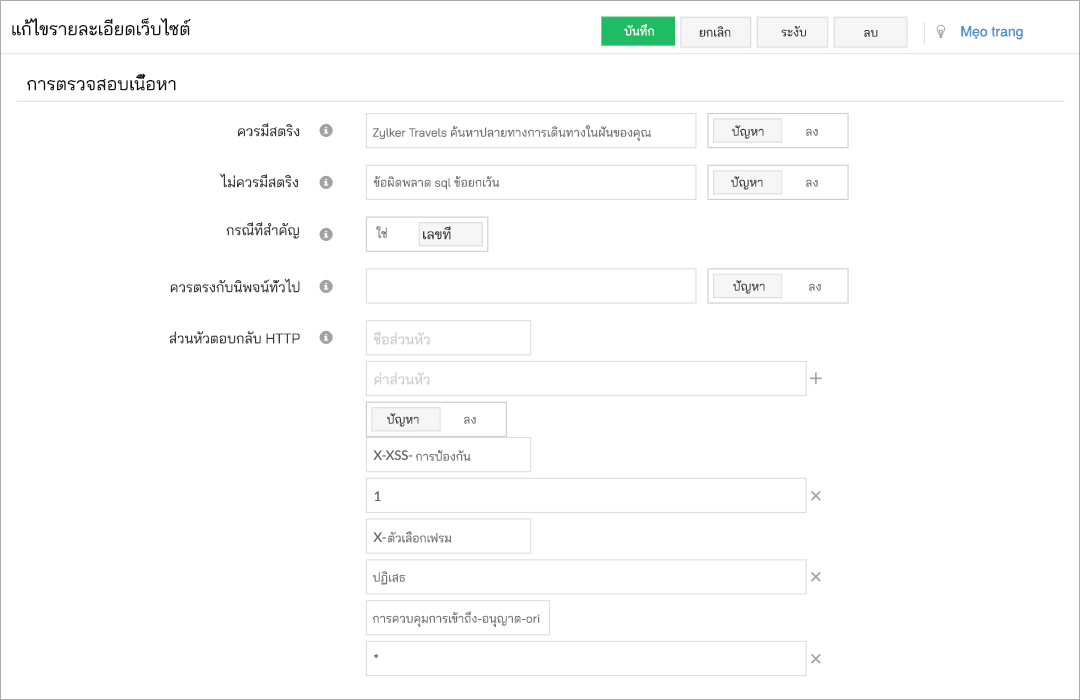Click the "ระงับ" suspend button
The image size is (1080, 700).
pyautogui.click(x=792, y=31)
